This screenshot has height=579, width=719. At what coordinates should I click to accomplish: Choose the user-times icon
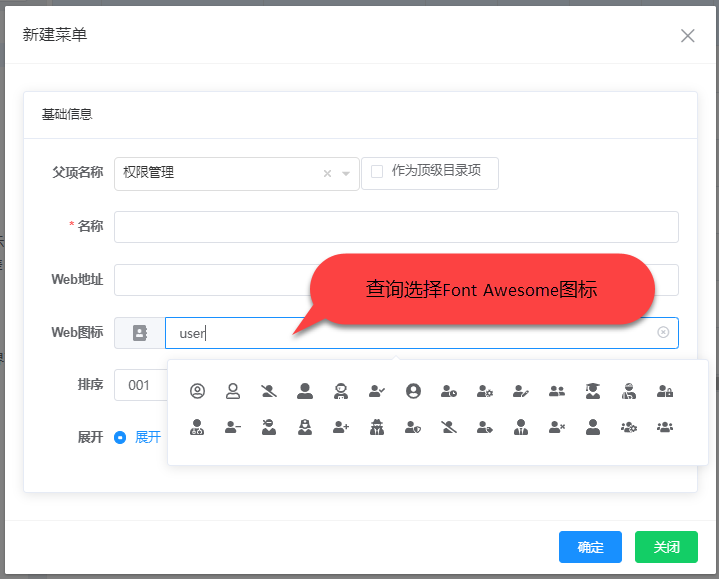557,427
